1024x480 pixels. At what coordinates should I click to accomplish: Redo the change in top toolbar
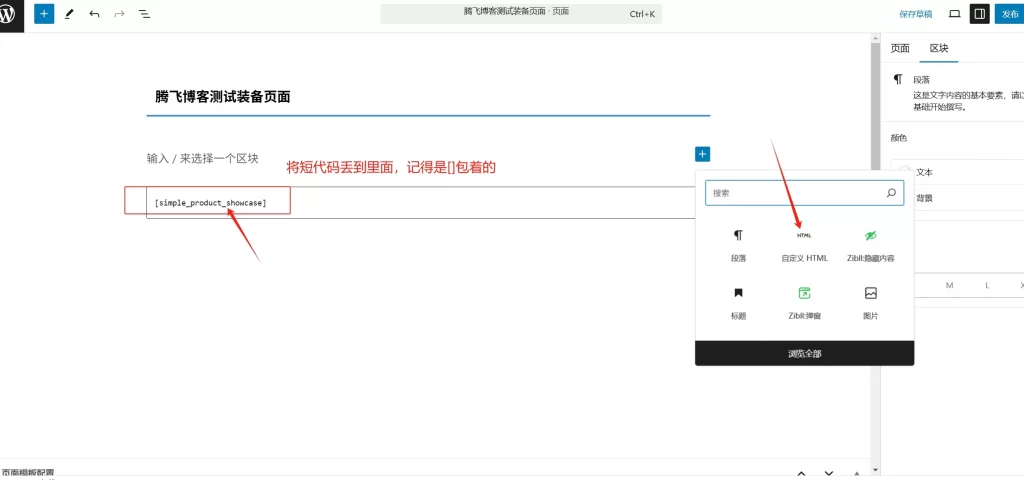tap(120, 14)
